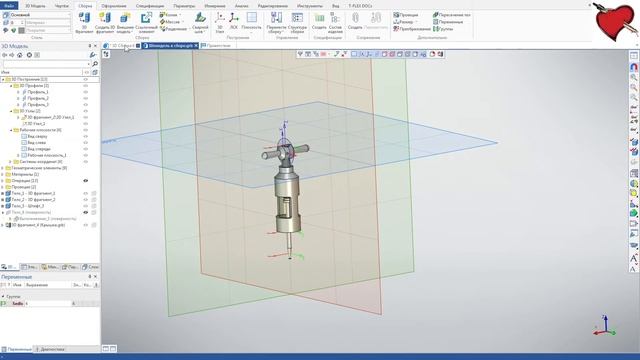Toggle visibility of Профиль_1
This screenshot has height=360, width=640.
pos(86,92)
